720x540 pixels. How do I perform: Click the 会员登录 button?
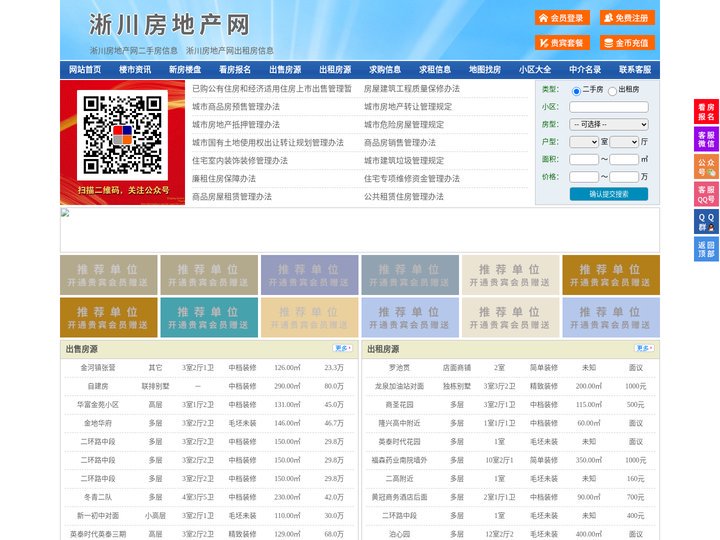562,18
